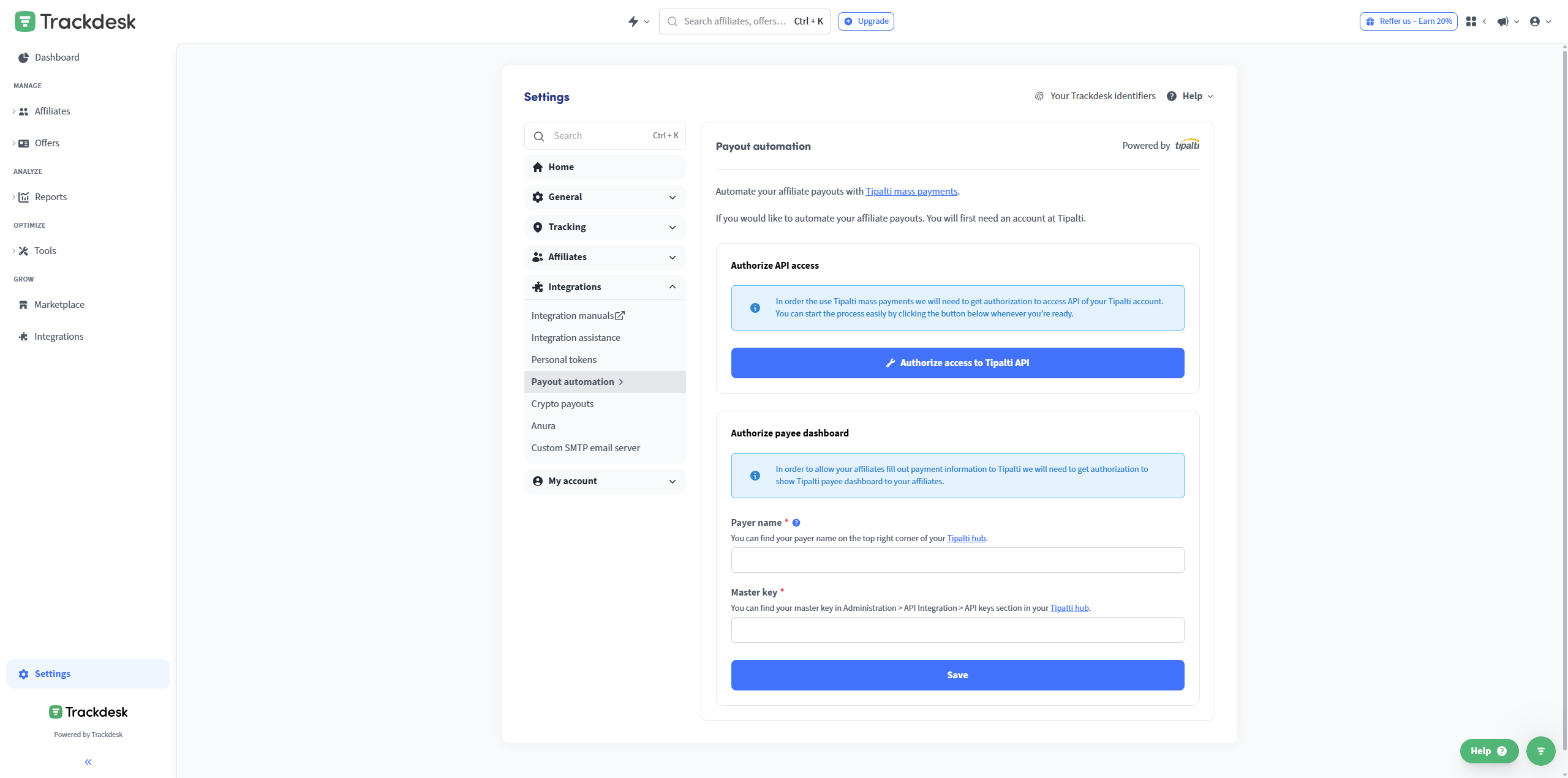
Task: Click the Trackdesk logo icon
Action: (24, 20)
